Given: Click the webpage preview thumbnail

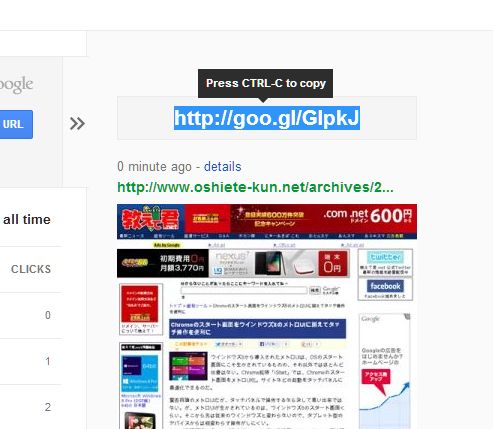Looking at the screenshot, I should point(267,316).
